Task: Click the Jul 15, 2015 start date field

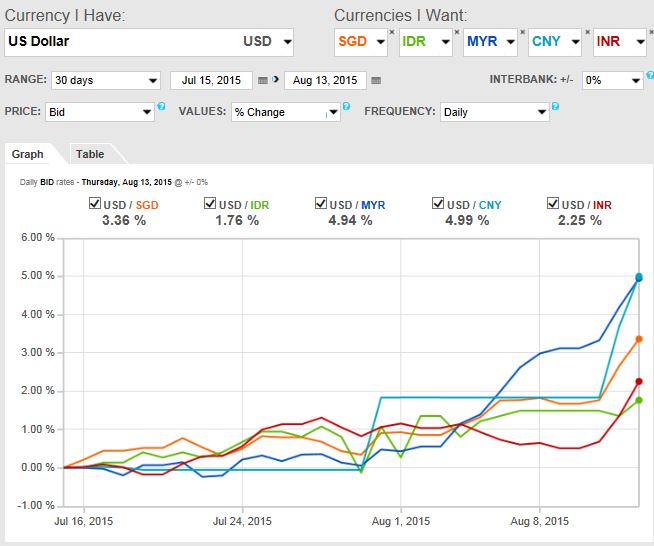Action: pyautogui.click(x=211, y=81)
